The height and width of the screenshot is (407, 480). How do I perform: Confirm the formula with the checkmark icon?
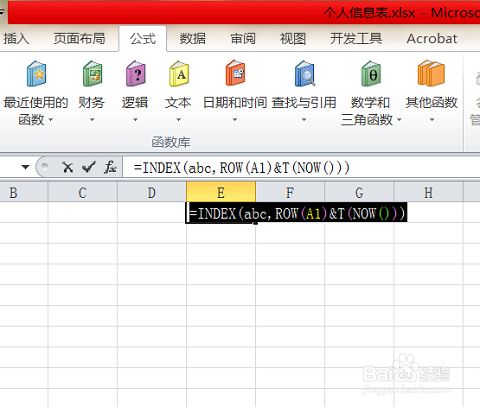(x=89, y=167)
